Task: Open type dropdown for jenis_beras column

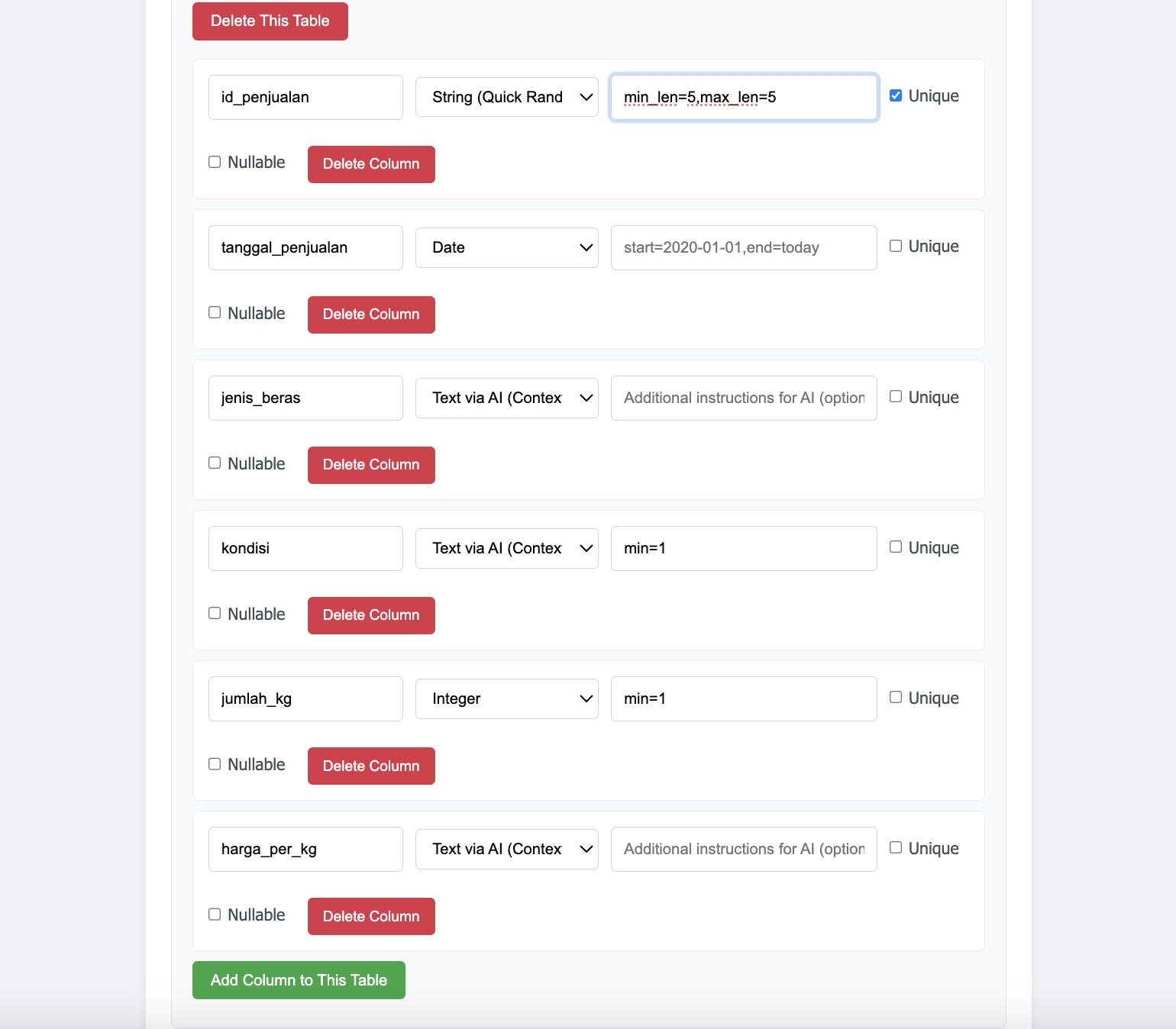Action: 507,398
